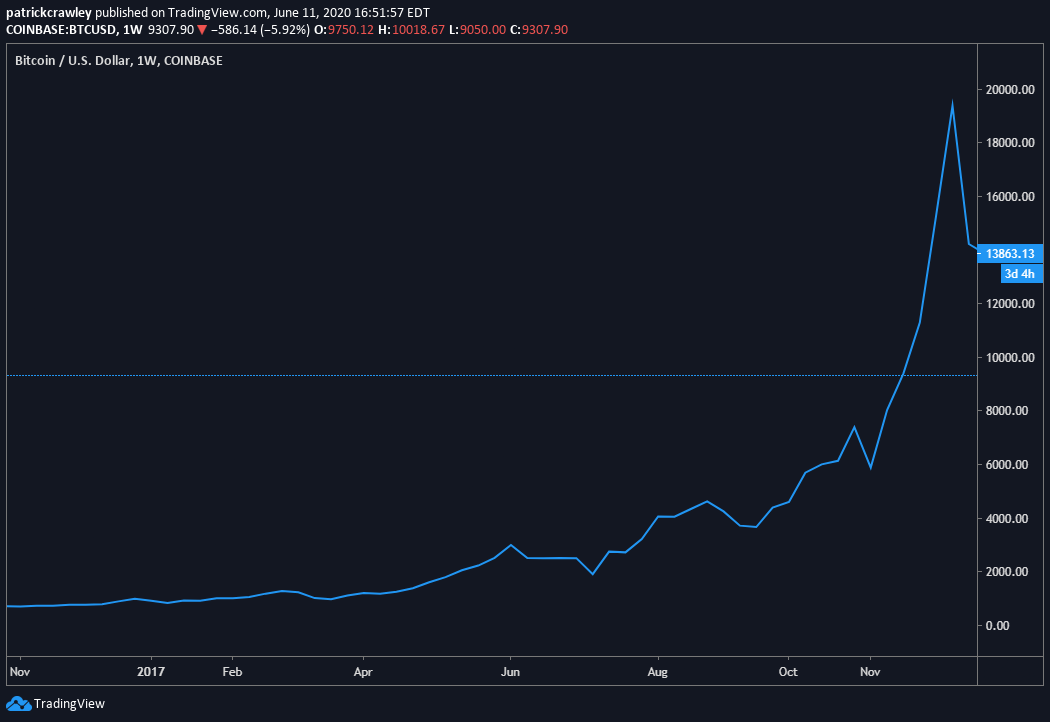
Task: Click the 3d 4h countdown label
Action: coord(1021,273)
